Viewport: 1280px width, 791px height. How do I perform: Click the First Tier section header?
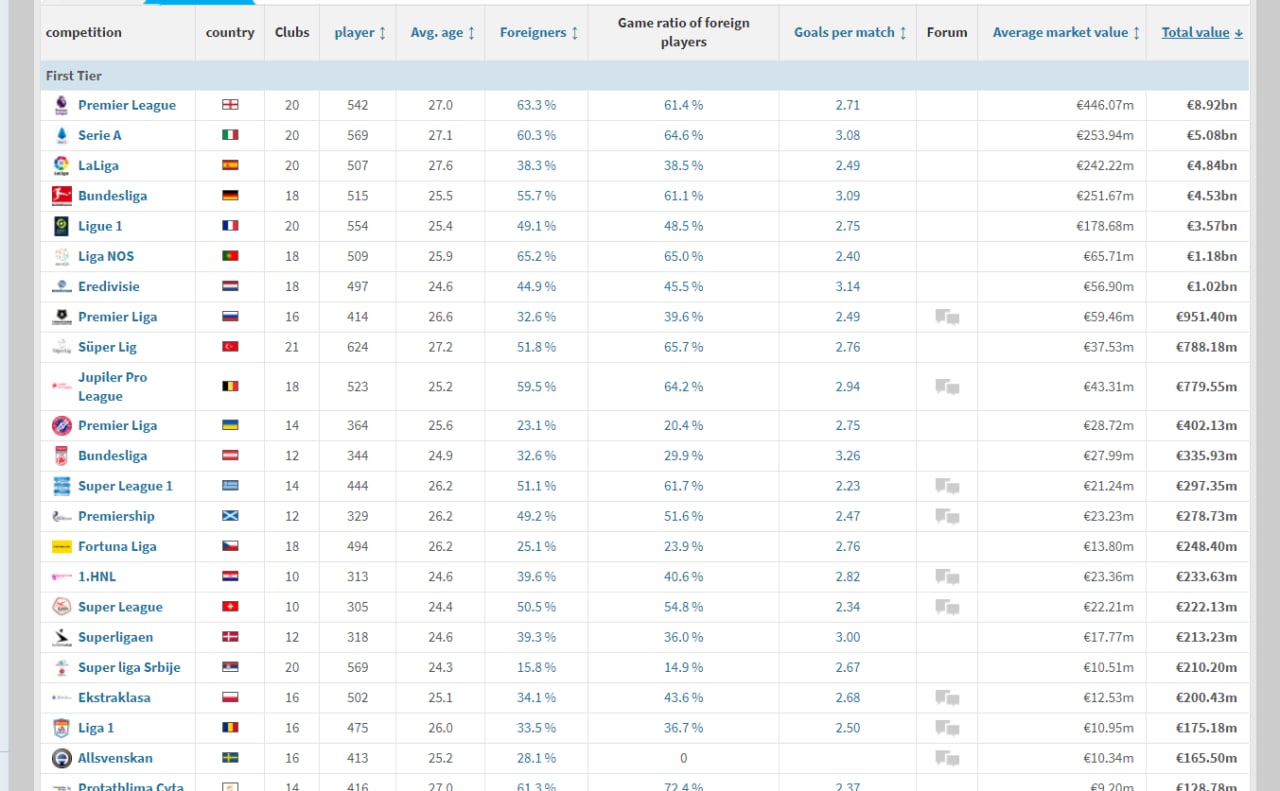point(644,76)
